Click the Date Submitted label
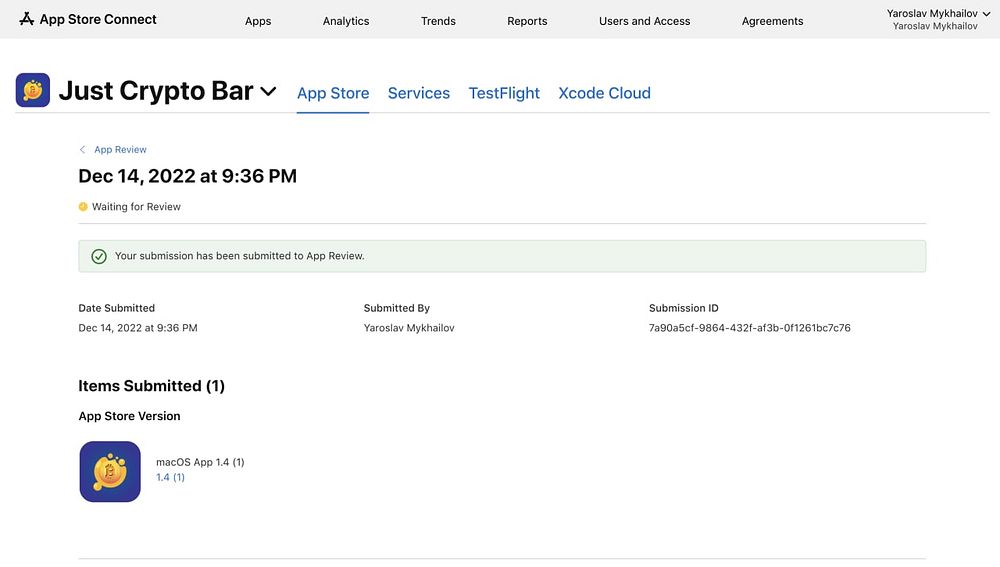This screenshot has width=1000, height=567. (117, 308)
